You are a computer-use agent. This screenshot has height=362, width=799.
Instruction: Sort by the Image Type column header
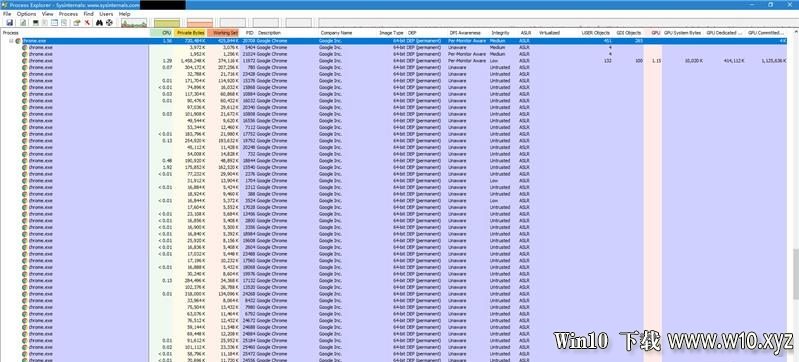[x=392, y=33]
